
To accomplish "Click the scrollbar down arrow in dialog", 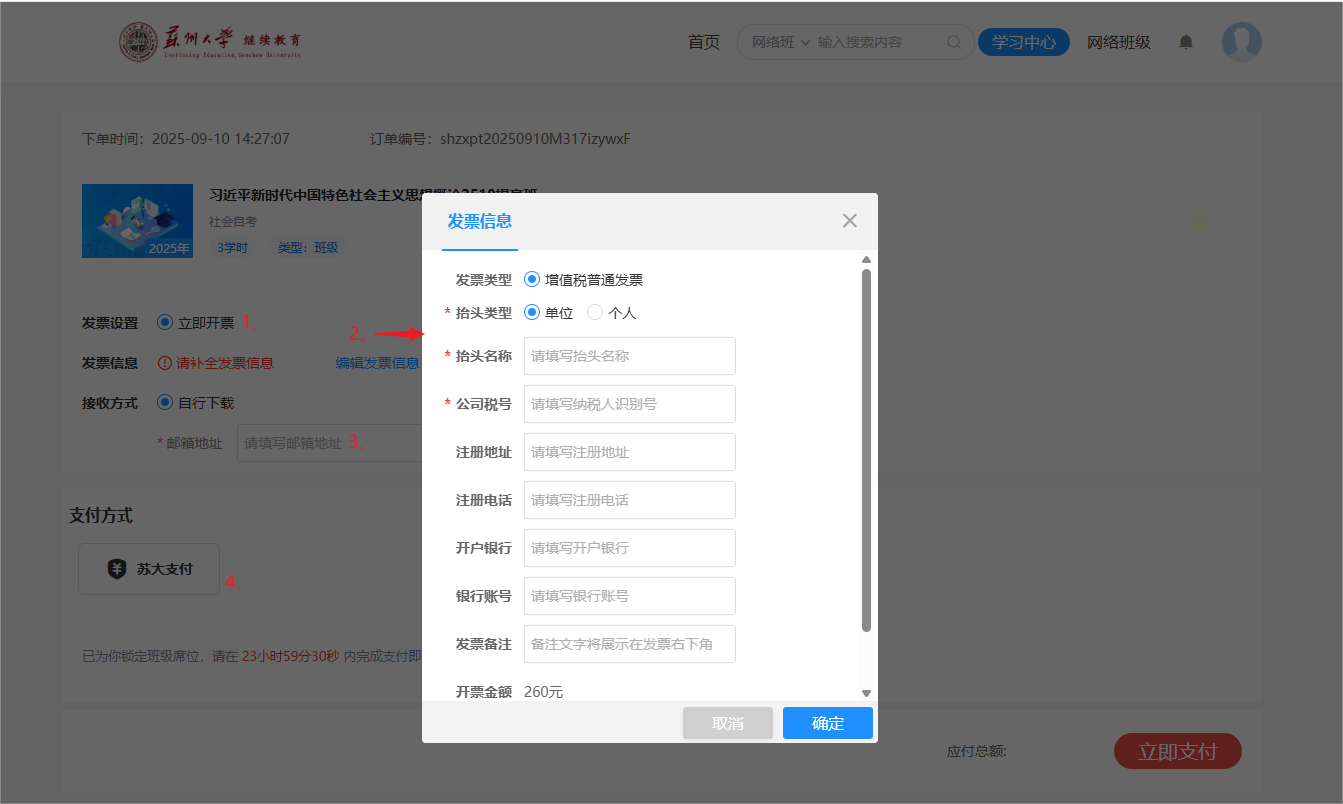I will tap(866, 693).
